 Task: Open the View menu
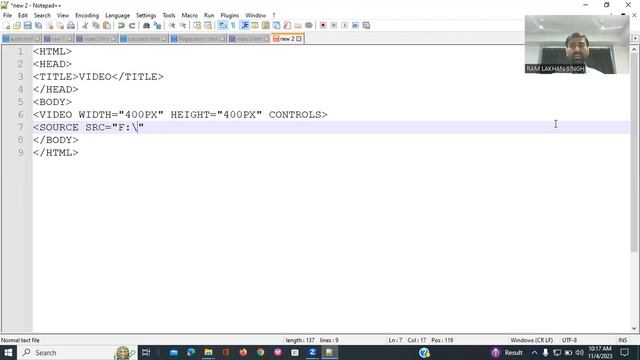tap(62, 15)
